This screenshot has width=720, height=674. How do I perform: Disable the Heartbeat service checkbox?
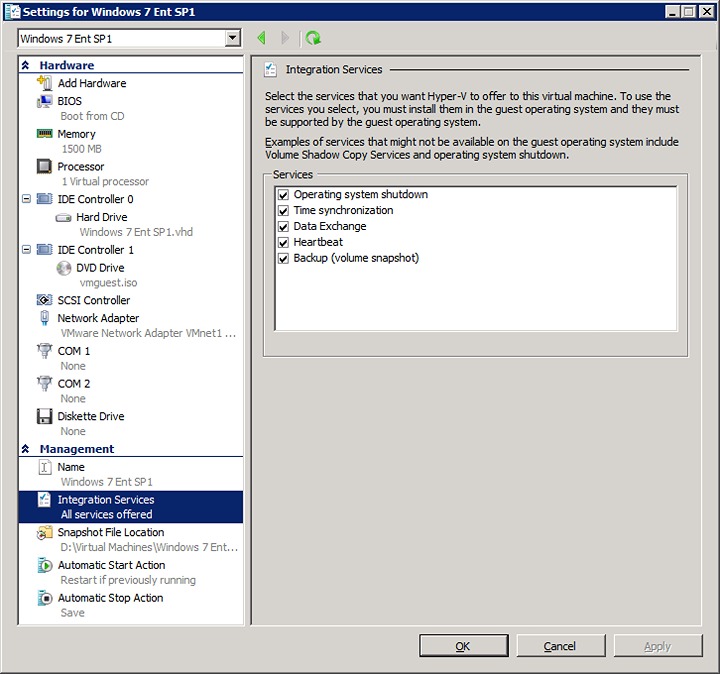tap(283, 243)
